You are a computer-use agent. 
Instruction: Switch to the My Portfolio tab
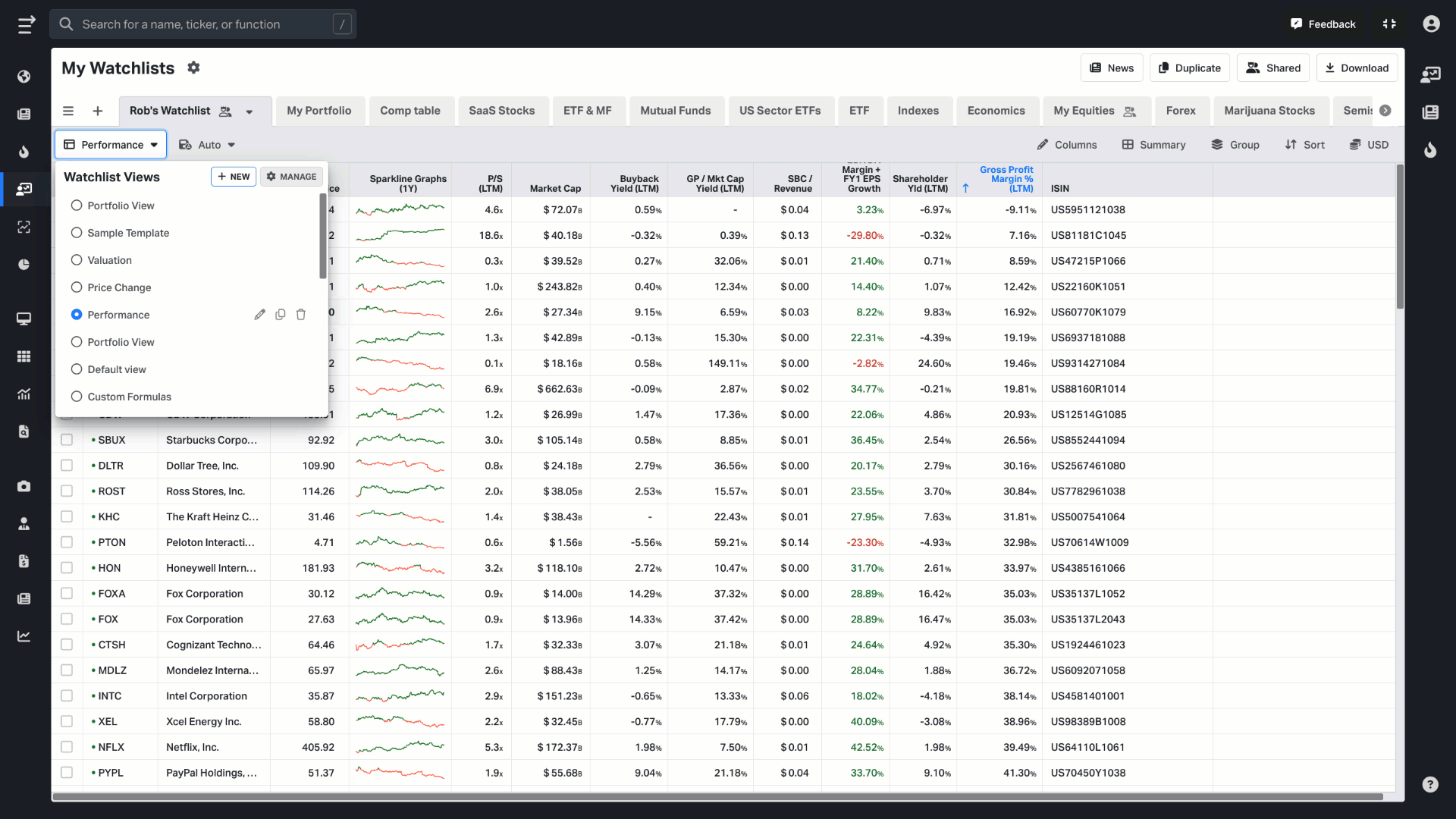[319, 111]
